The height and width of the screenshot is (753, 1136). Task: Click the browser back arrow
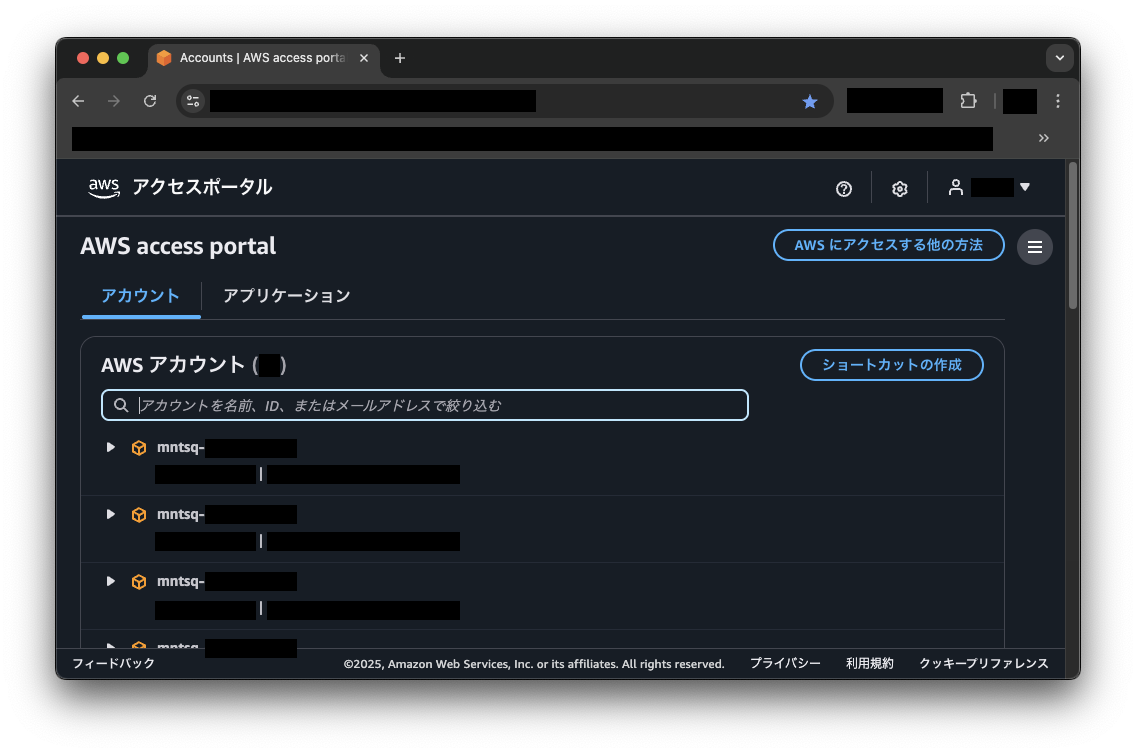(78, 101)
